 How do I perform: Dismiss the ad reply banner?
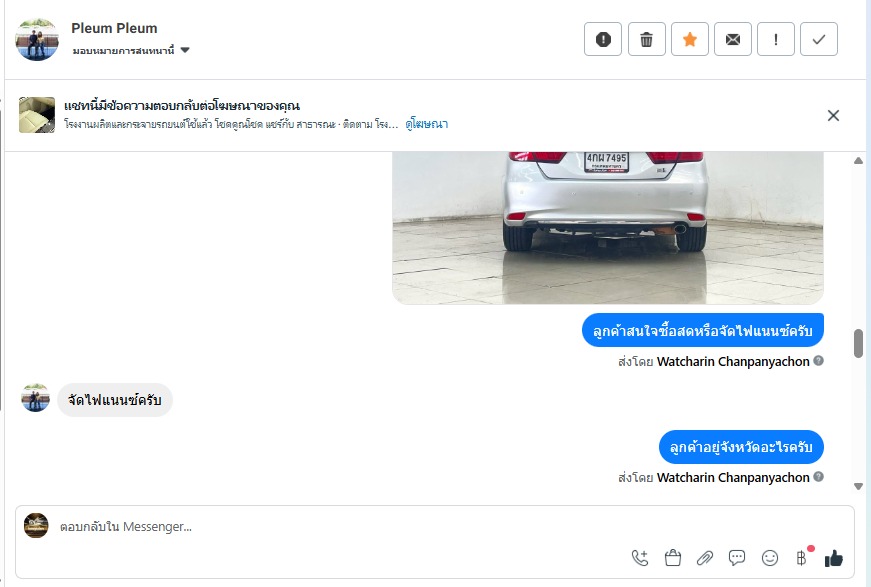tap(833, 115)
